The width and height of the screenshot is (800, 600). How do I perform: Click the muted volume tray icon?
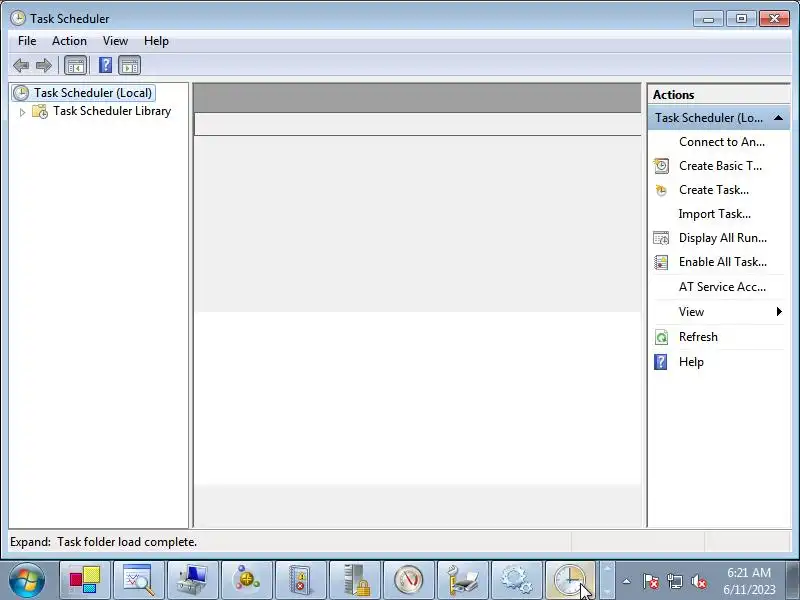698,581
